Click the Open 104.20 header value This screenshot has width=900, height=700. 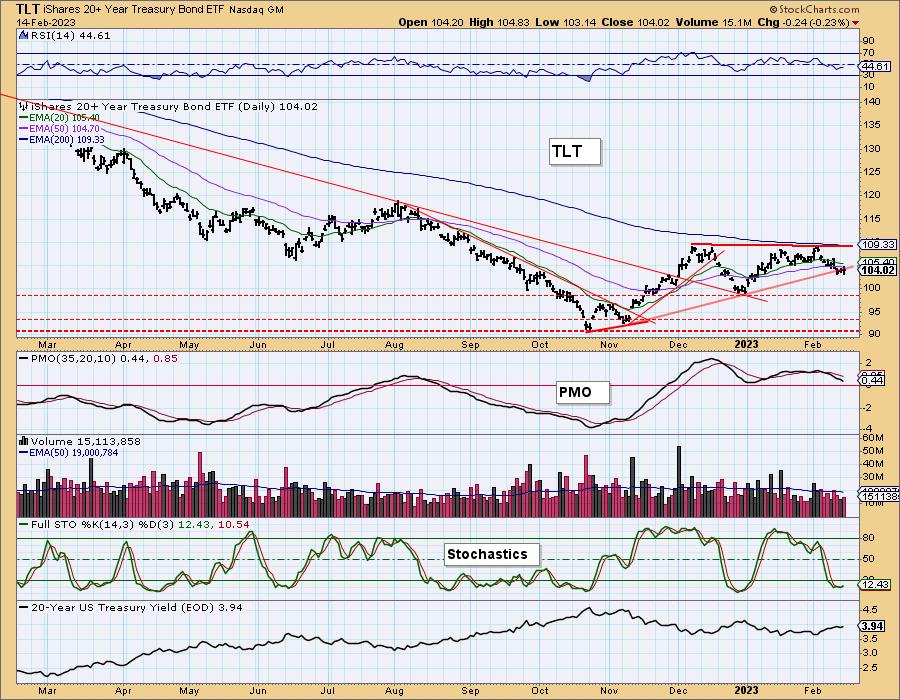430,22
